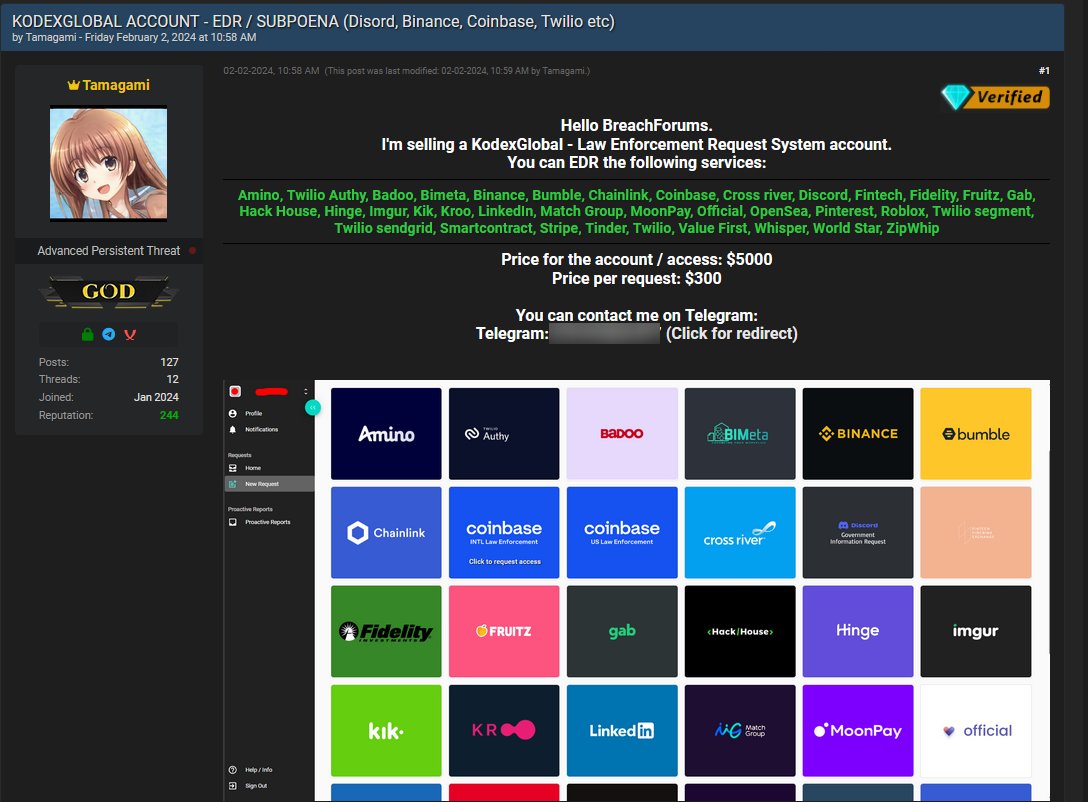
Task: Open three-dot menu in embedded sidebar
Action: pos(305,391)
